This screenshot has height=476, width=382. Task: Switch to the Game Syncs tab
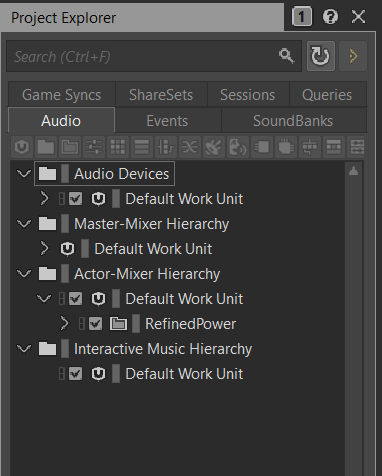[62, 95]
